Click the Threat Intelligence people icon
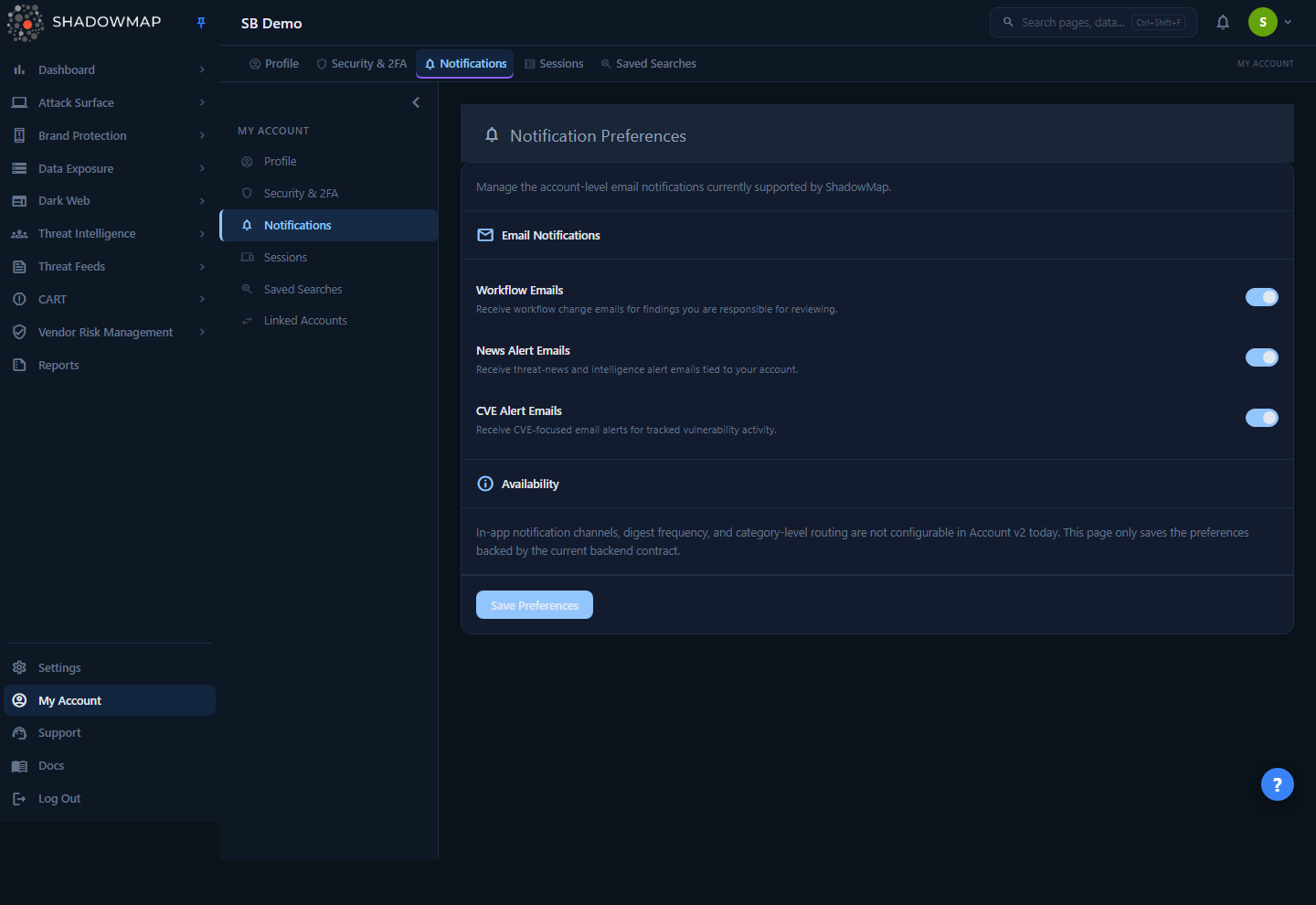Image resolution: width=1316 pixels, height=905 pixels. [19, 234]
